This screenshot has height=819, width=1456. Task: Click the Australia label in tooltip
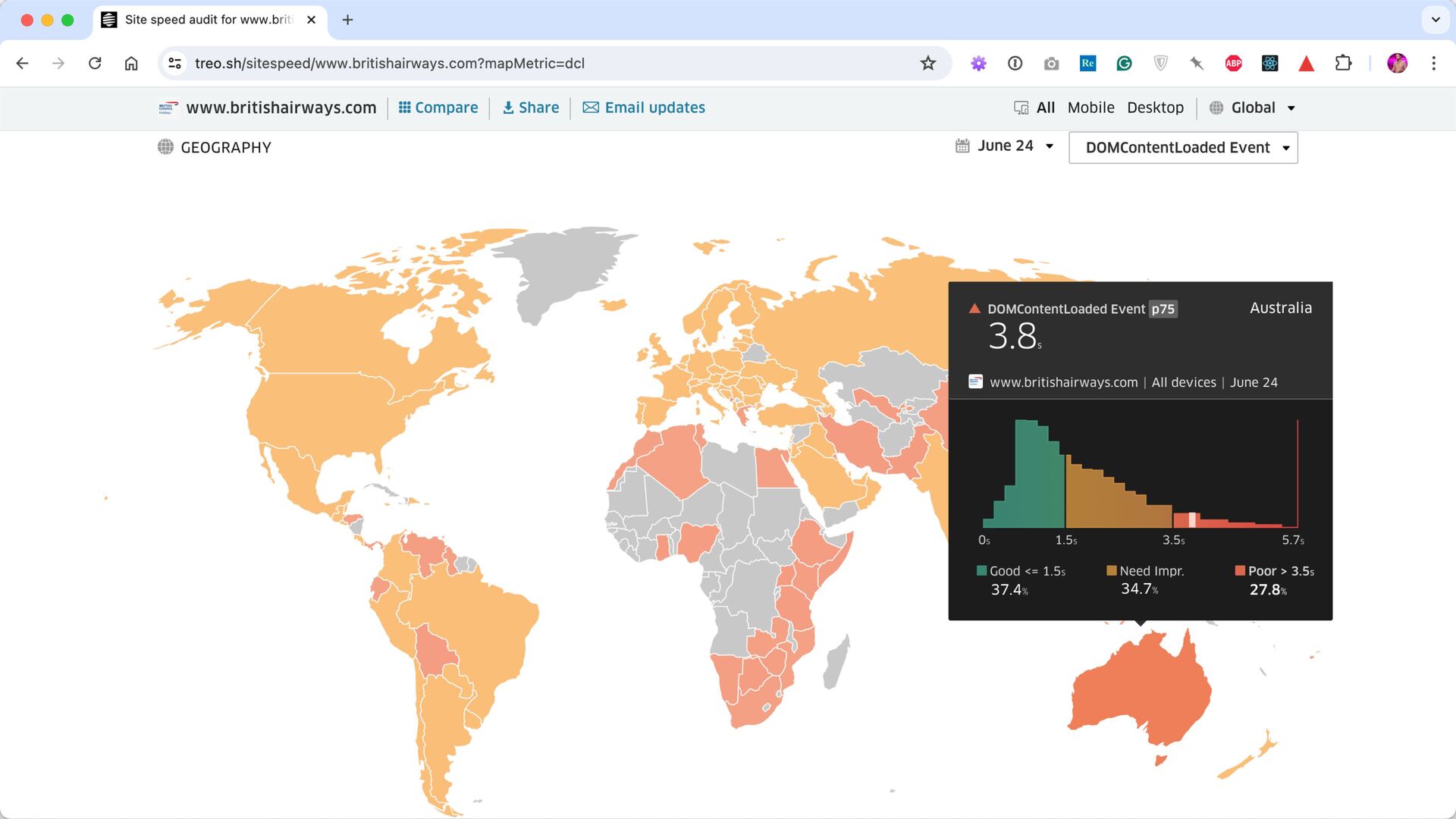(1281, 308)
